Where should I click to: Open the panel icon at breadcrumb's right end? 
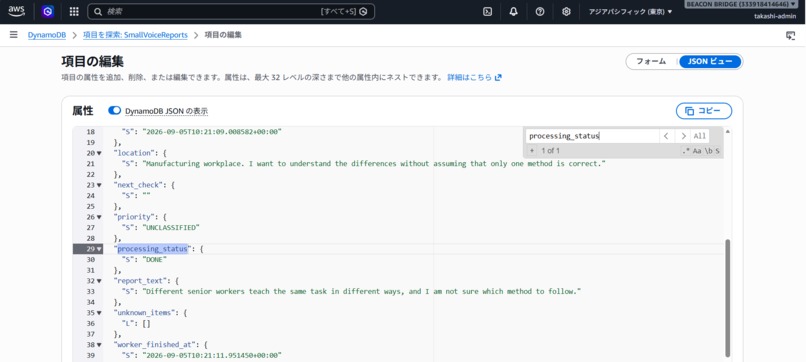pos(791,35)
